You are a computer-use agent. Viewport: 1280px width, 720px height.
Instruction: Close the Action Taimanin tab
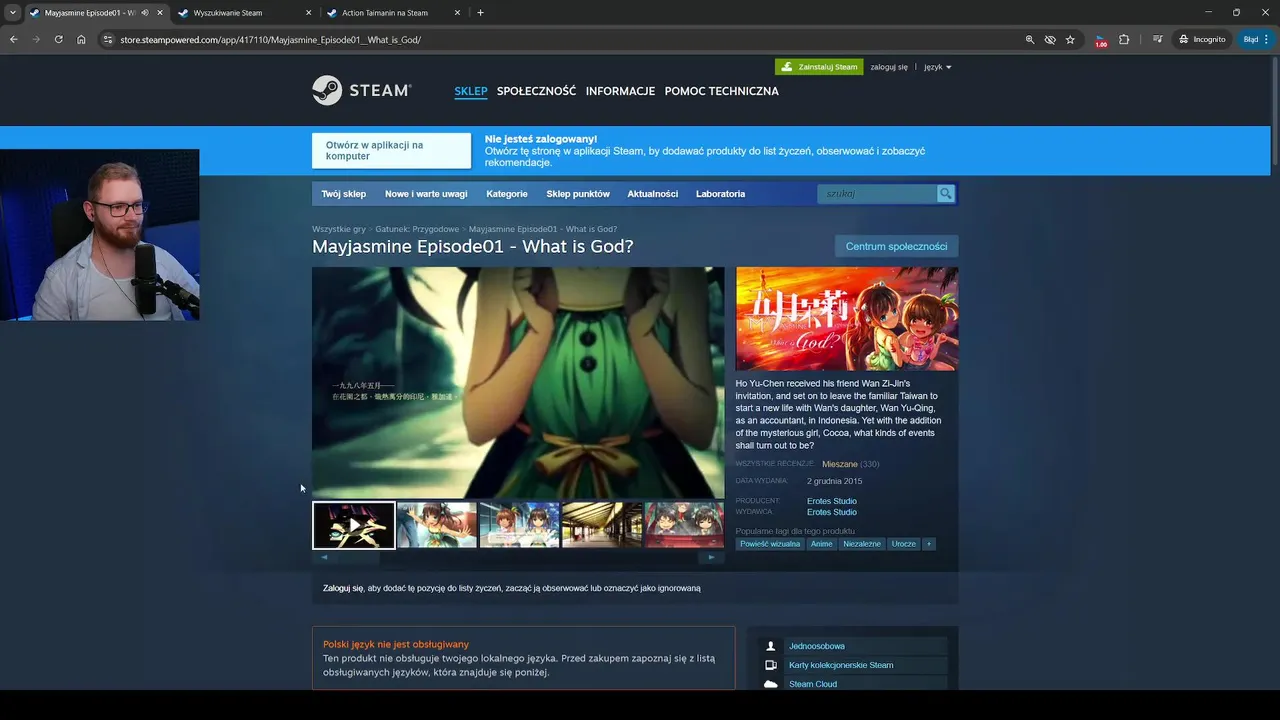pyautogui.click(x=458, y=13)
